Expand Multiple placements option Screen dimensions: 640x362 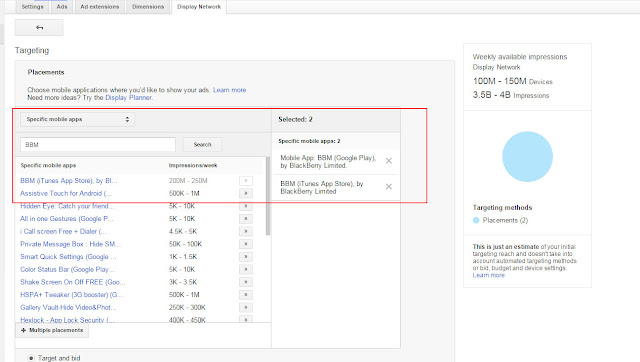pos(52,330)
